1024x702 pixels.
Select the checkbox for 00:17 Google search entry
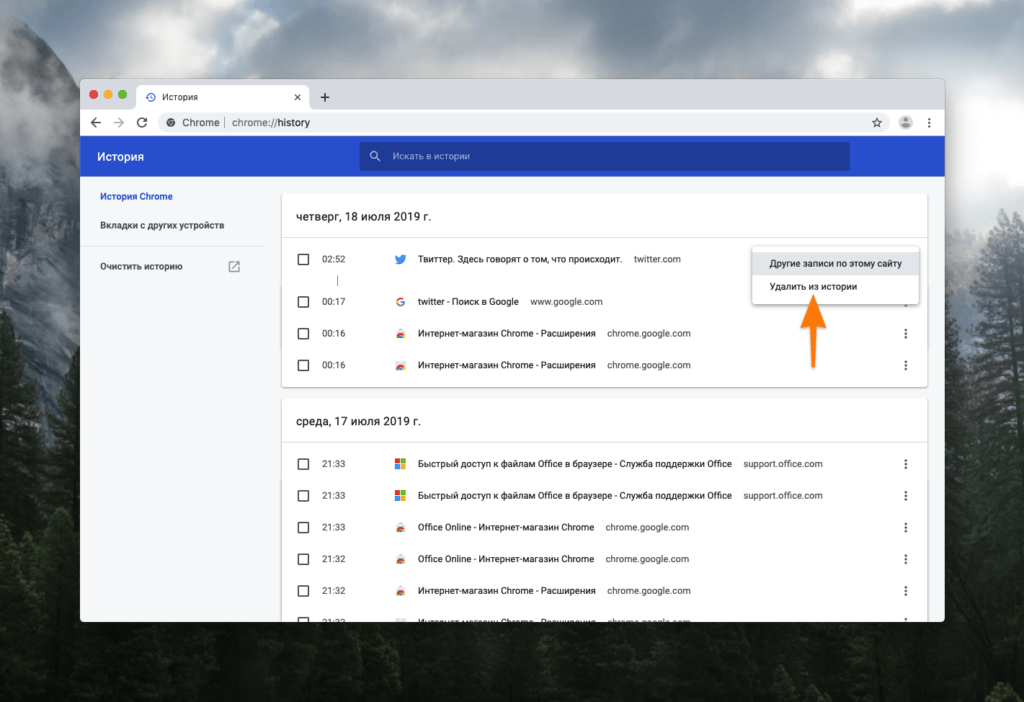coord(303,302)
